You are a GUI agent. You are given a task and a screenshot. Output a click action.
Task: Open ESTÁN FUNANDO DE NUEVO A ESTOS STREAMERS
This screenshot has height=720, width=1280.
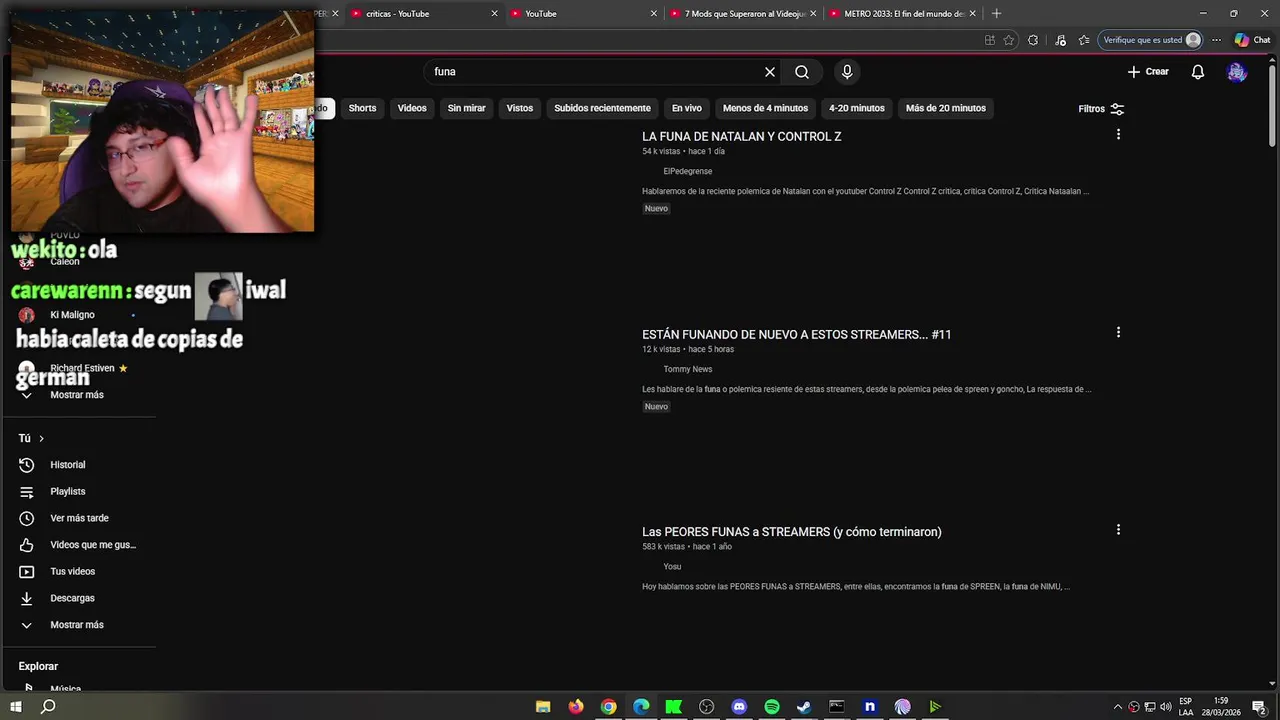pos(797,334)
